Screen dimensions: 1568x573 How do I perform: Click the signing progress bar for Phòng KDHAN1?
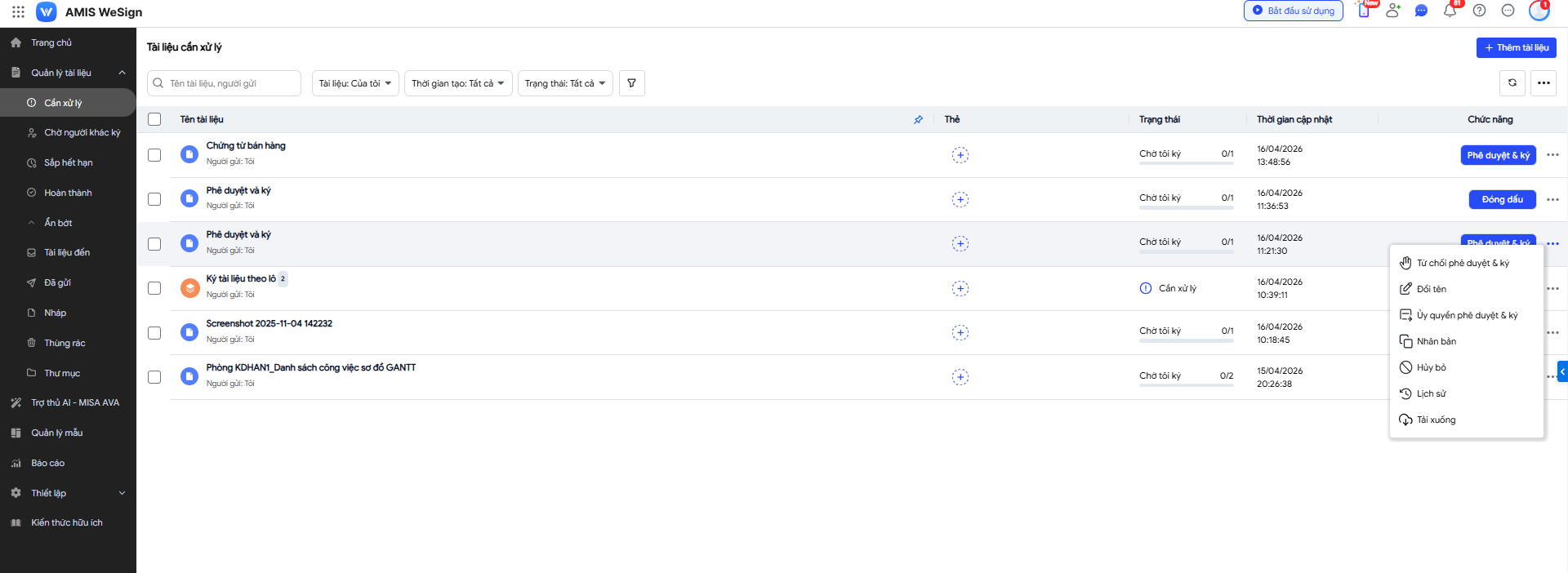1186,384
